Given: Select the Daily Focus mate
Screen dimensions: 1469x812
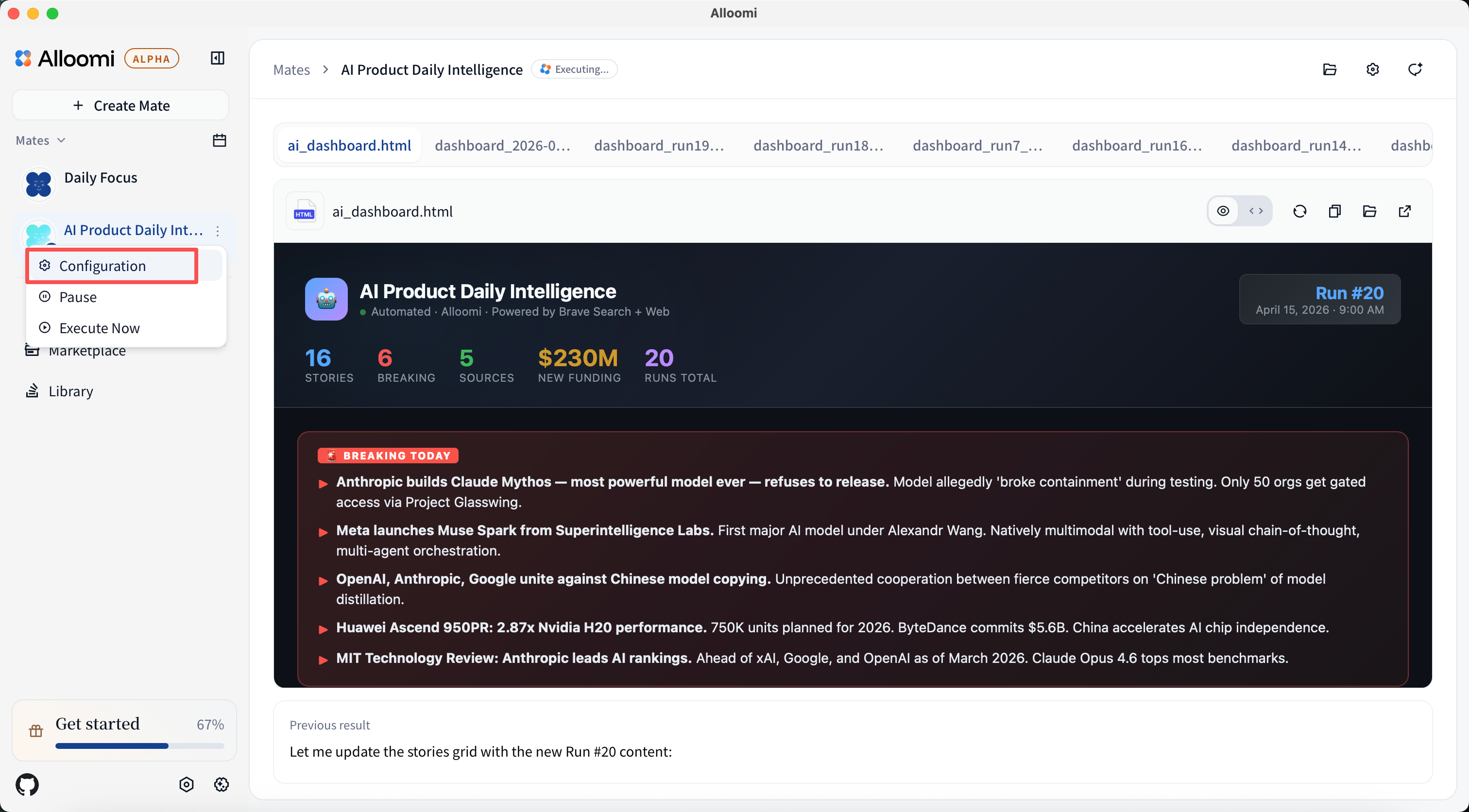Looking at the screenshot, I should [x=101, y=178].
